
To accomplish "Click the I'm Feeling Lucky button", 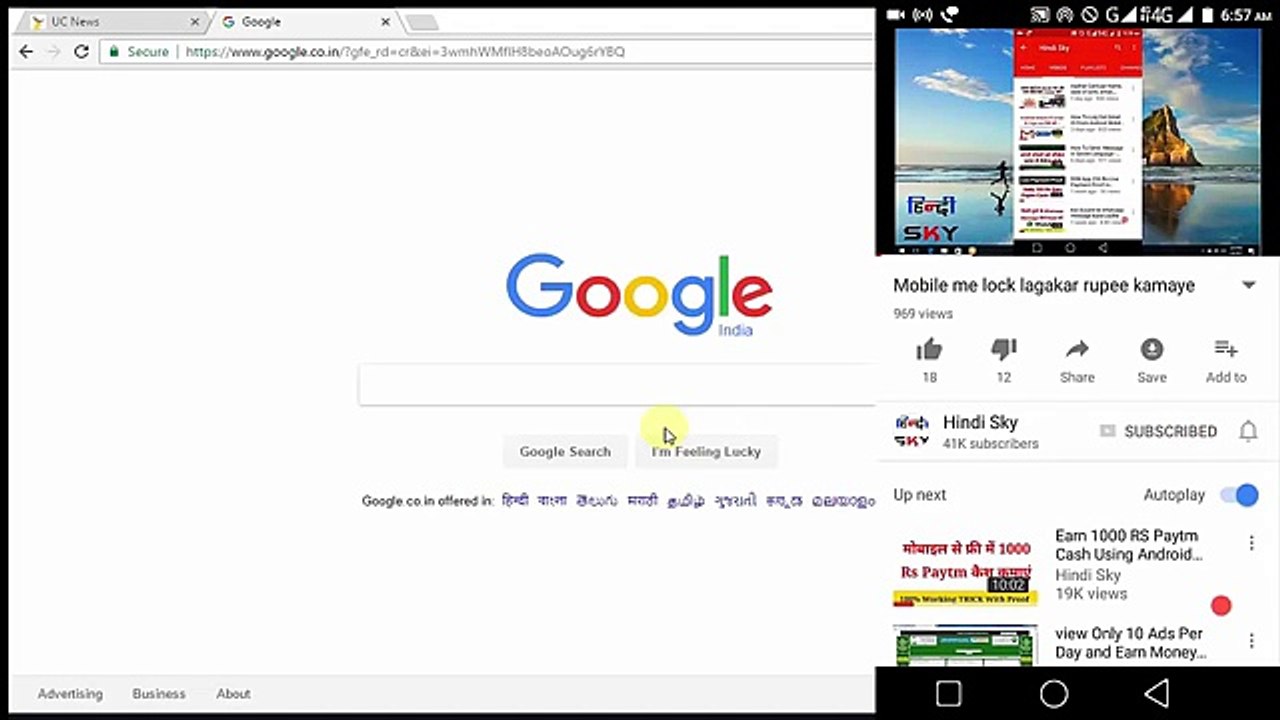I will (706, 452).
